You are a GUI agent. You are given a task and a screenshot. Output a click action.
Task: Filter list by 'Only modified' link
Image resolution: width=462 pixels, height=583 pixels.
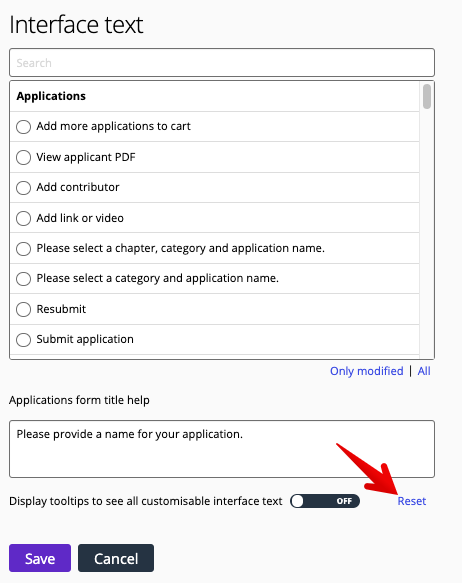pyautogui.click(x=366, y=371)
